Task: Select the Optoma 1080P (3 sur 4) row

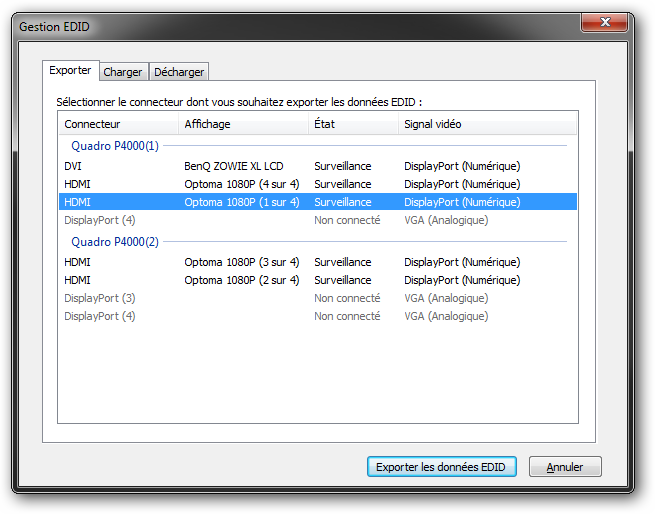Action: [240, 262]
